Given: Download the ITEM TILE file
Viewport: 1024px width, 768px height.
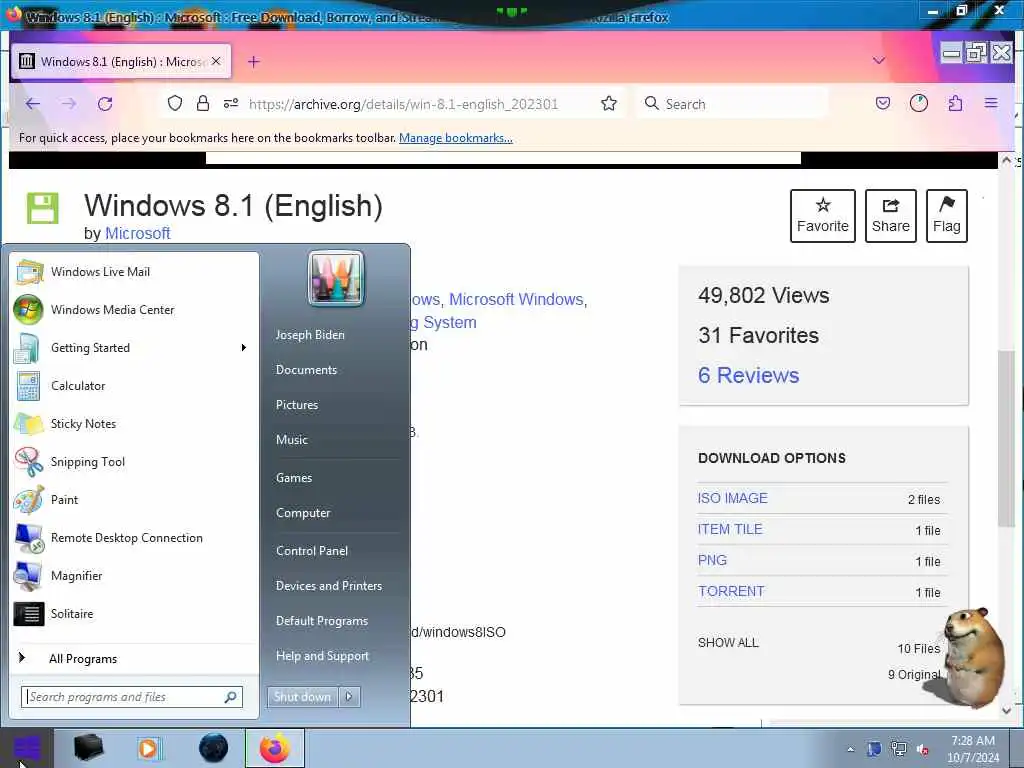Looking at the screenshot, I should point(729,529).
